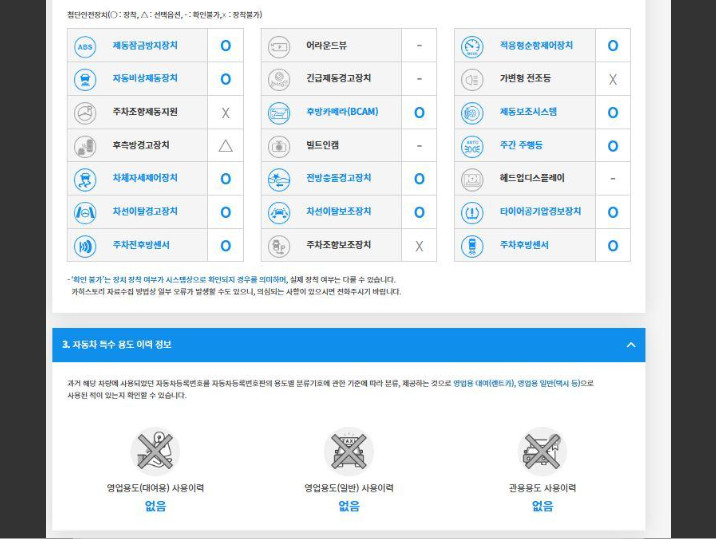This screenshot has width=716, height=539.
Task: Click the 자동차 특수 용도 이력 정보 header title
Action: coord(117,345)
